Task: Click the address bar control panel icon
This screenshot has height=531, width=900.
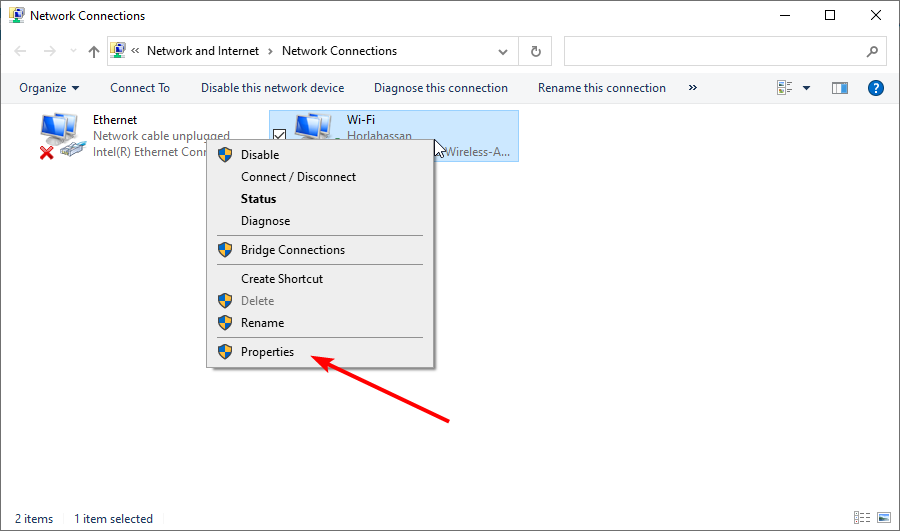Action: (118, 51)
